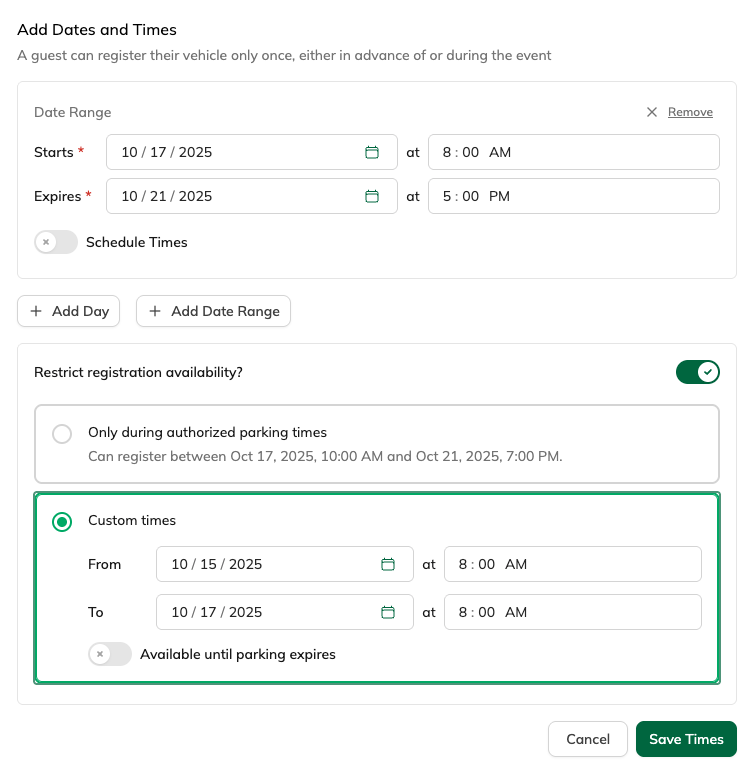Click the Only during authorized parking times label

(x=207, y=432)
